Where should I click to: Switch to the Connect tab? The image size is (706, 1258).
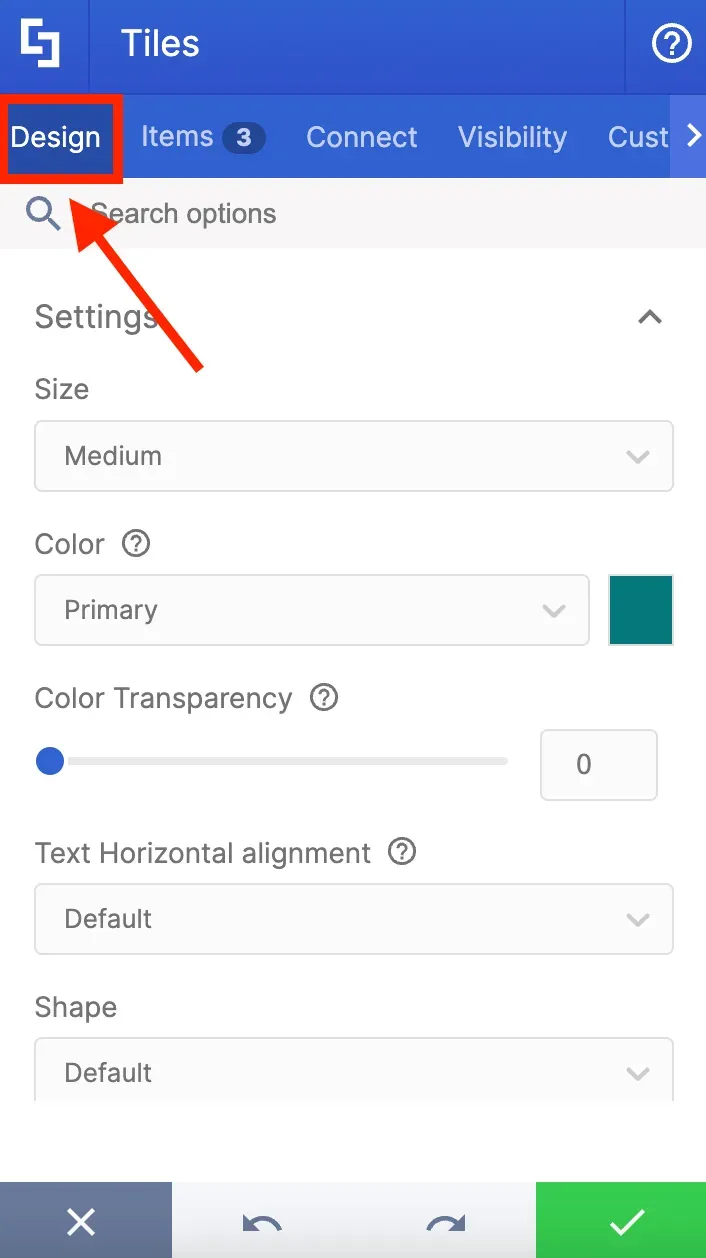click(362, 137)
